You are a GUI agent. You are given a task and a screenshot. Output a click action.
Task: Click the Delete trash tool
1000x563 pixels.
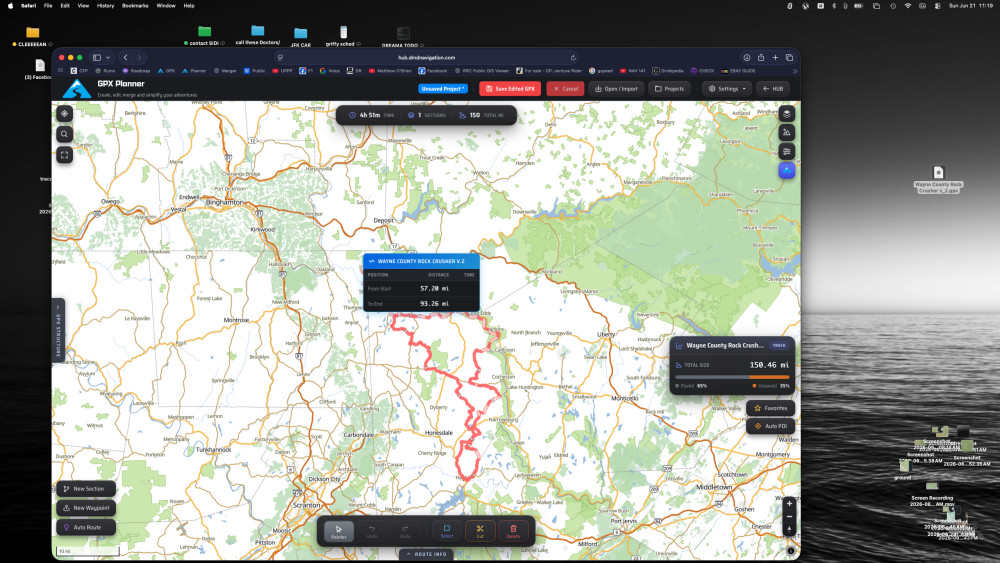tap(513, 531)
